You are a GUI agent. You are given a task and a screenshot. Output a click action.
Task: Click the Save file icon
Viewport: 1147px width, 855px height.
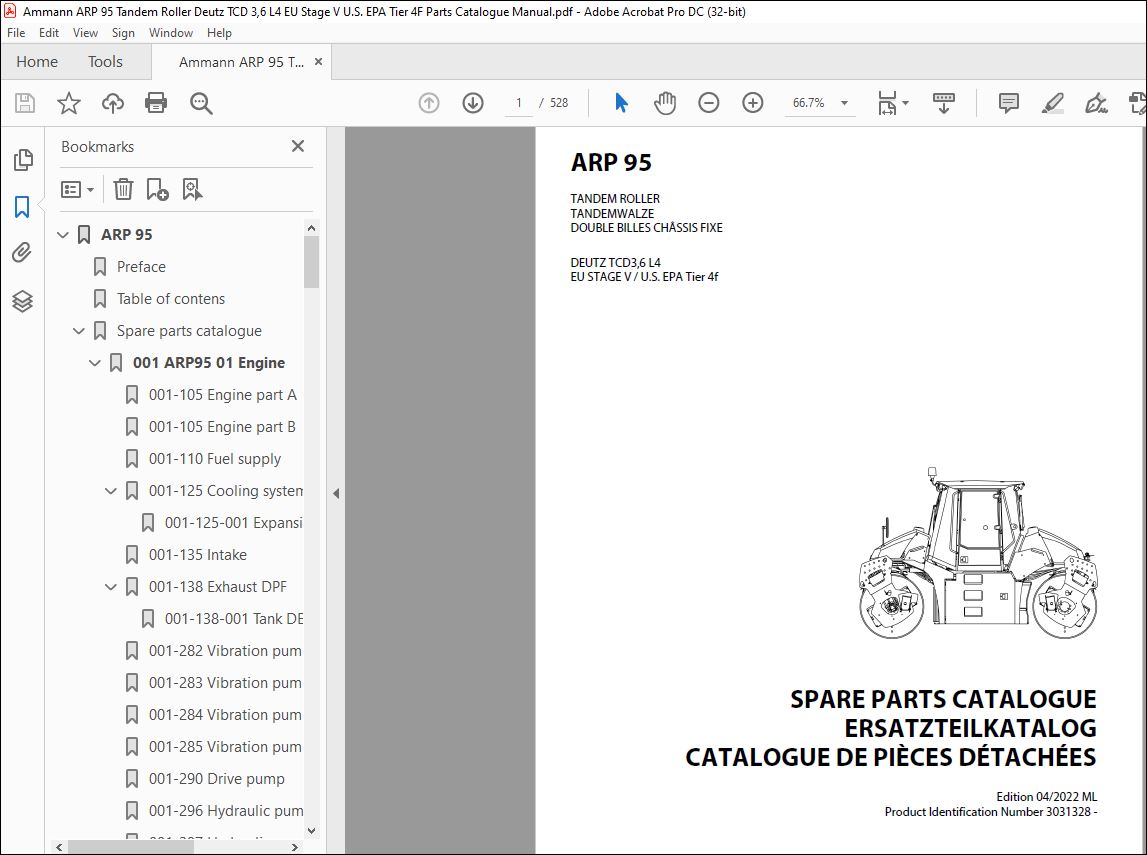(25, 103)
